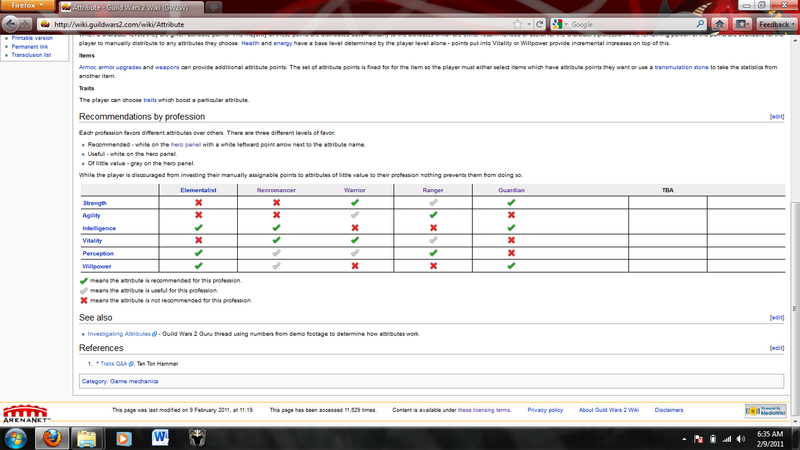Image resolution: width=800 pixels, height=450 pixels.
Task: Open a new tab with the plus button
Action: coord(214,7)
